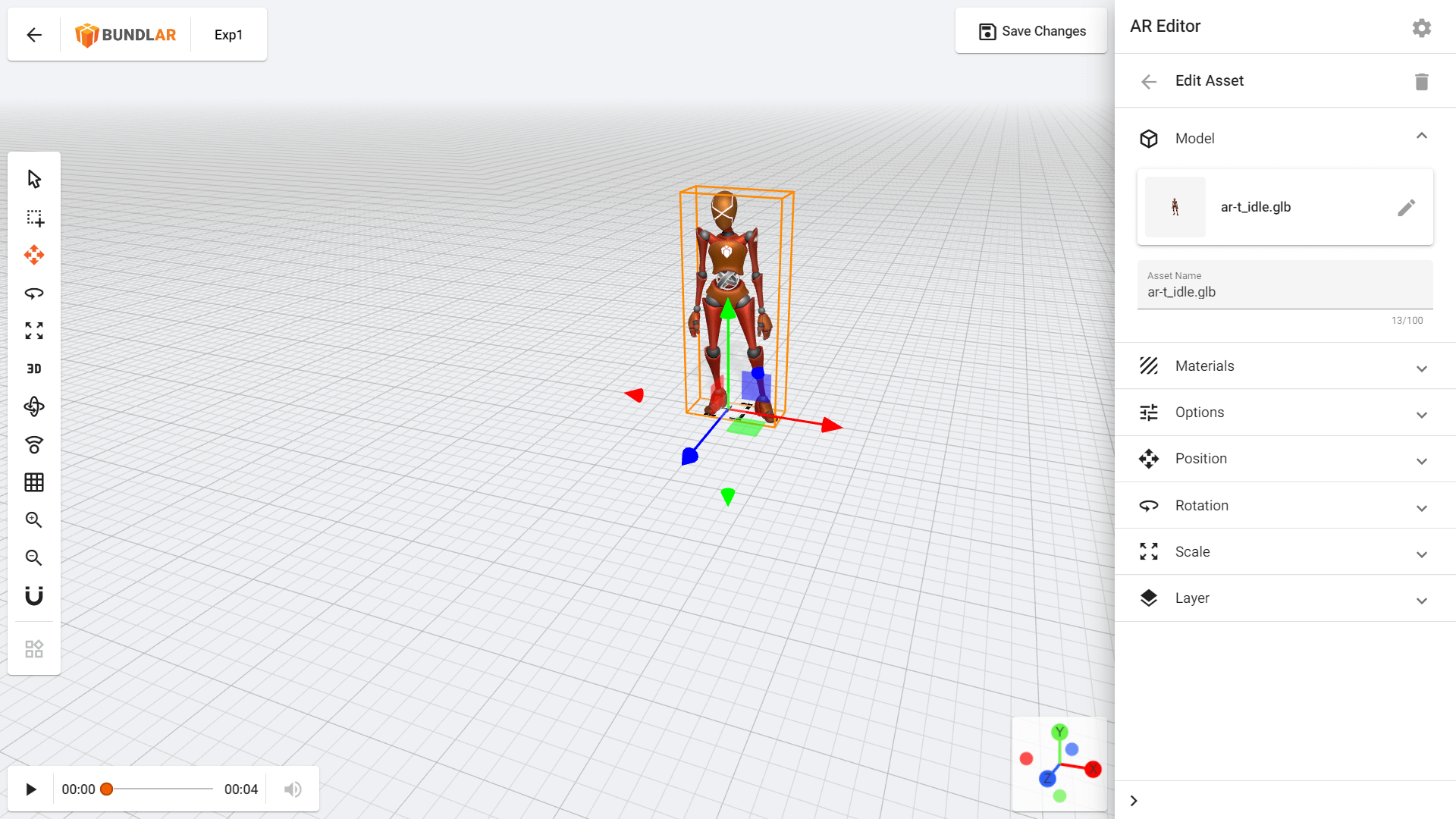Toggle the grid visibility
Screen dimensions: 1456x819
pyautogui.click(x=34, y=482)
